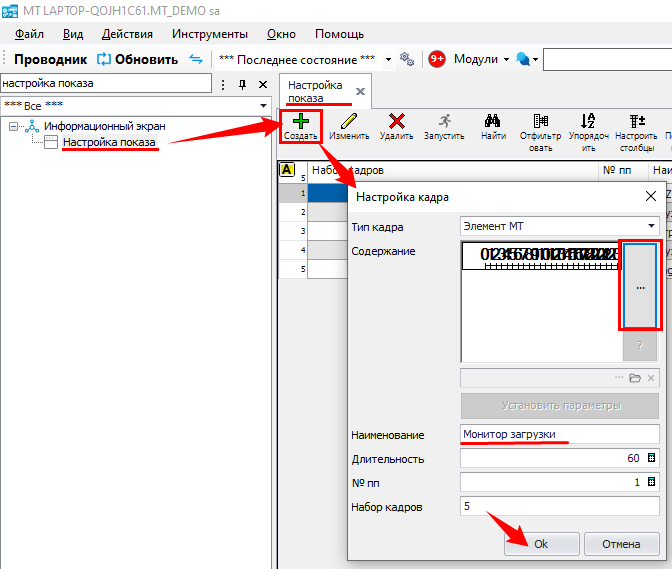Click the Наименование text field

(559, 435)
